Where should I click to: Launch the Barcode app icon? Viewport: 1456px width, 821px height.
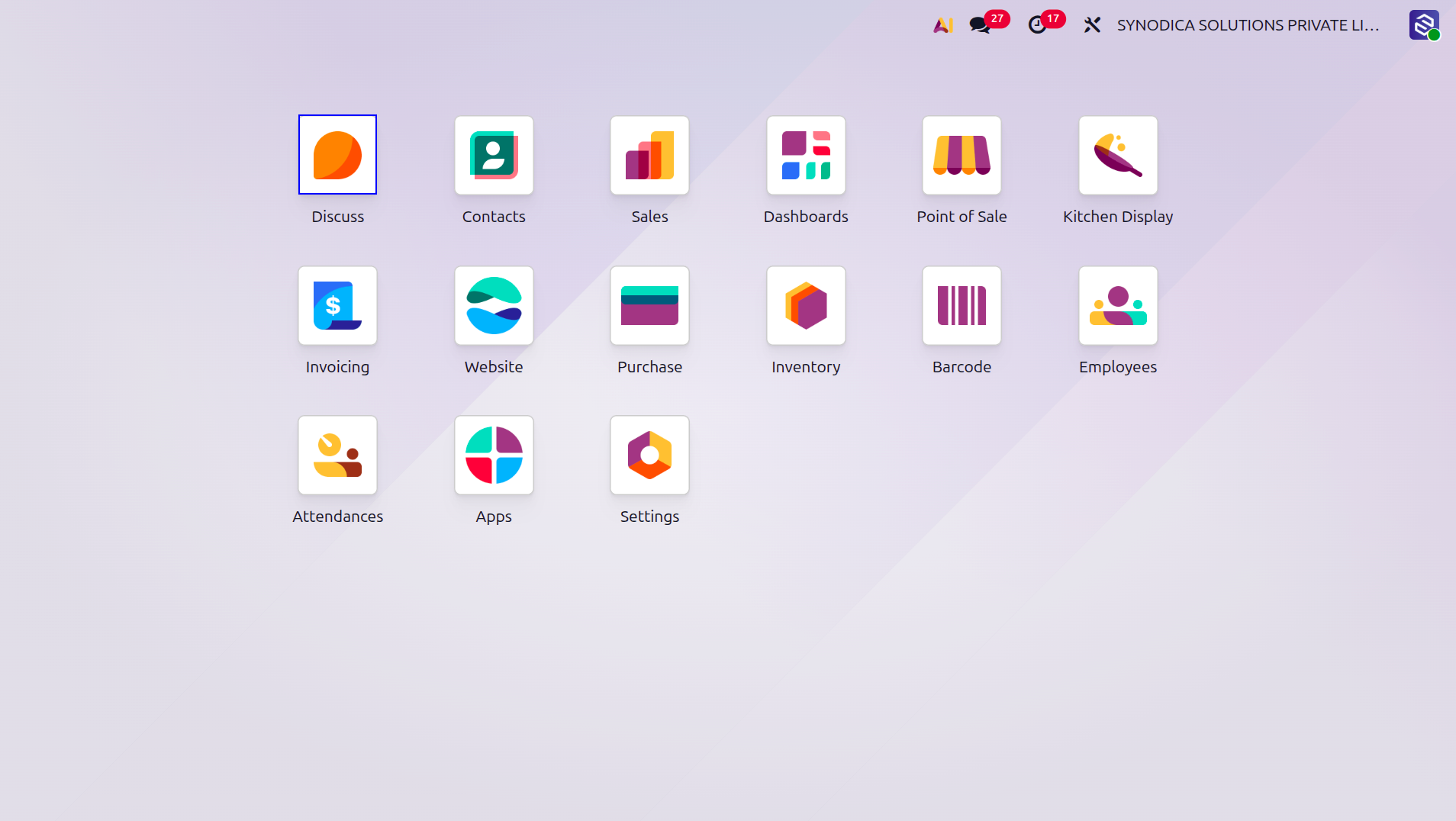pyautogui.click(x=962, y=305)
